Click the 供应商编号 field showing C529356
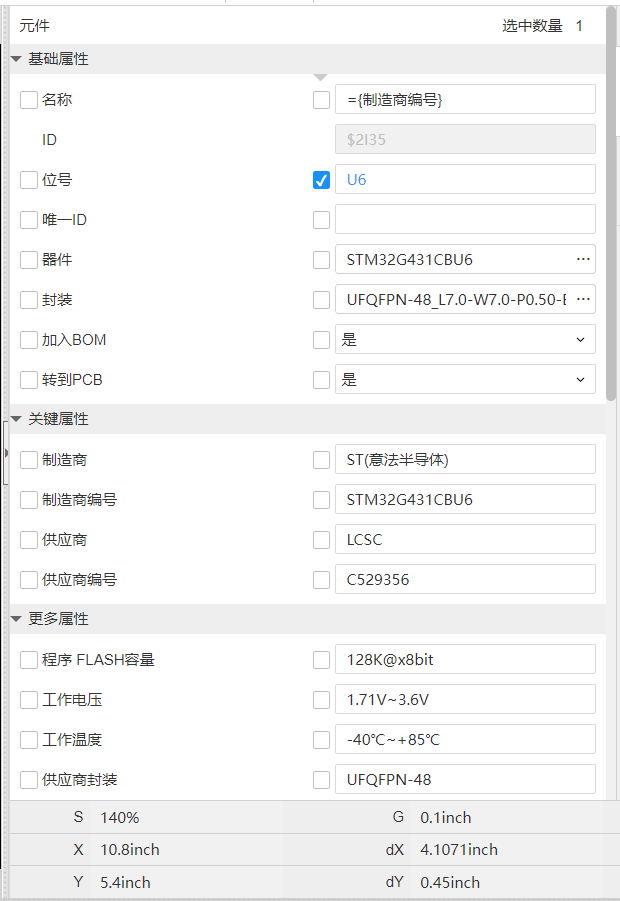 point(465,580)
